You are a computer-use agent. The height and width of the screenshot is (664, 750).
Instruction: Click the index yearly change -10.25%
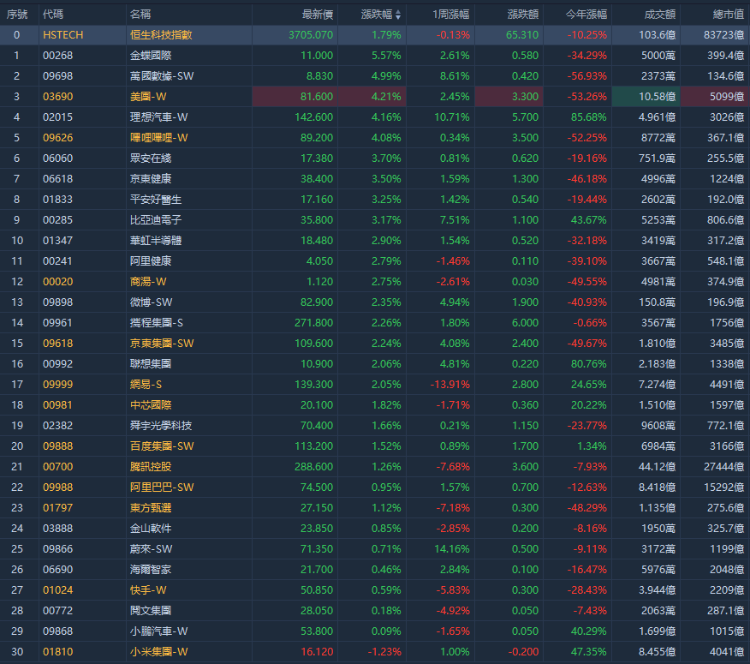click(587, 35)
